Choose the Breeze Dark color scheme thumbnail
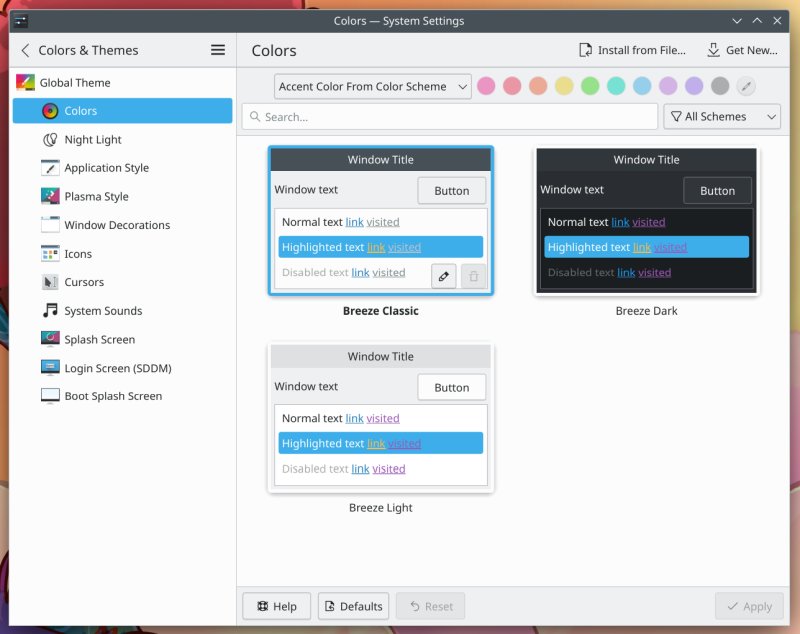800x634 pixels. point(646,221)
